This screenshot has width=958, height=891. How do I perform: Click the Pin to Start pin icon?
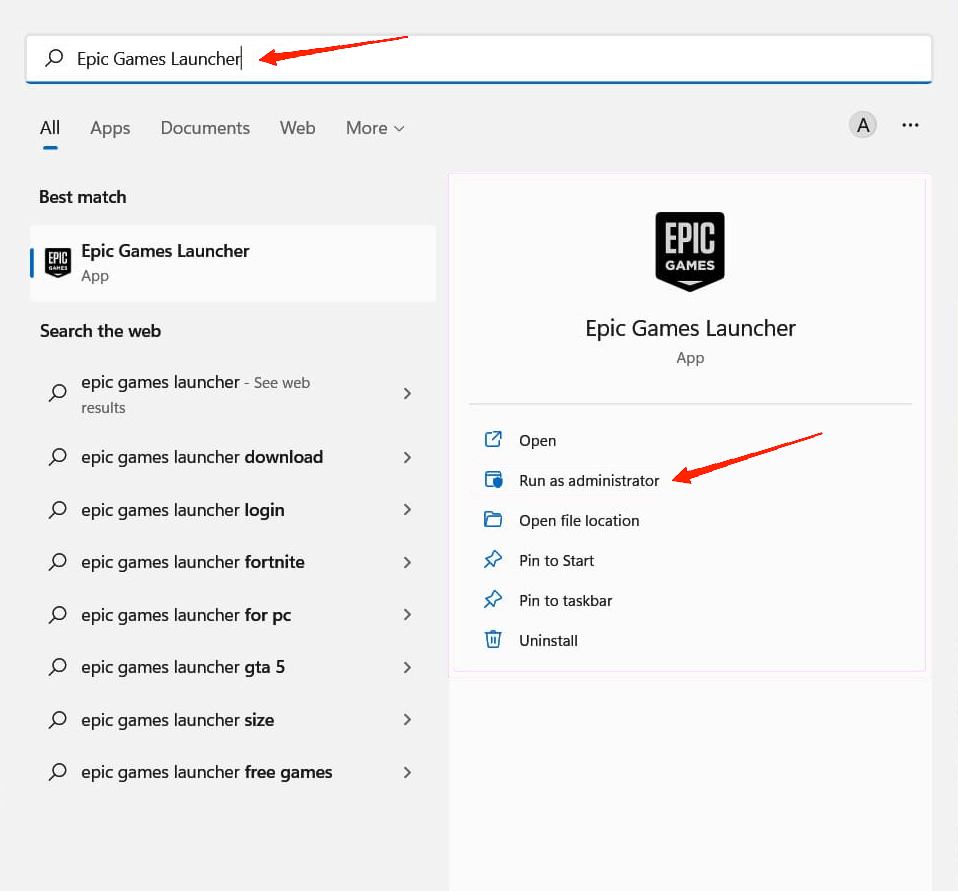493,560
